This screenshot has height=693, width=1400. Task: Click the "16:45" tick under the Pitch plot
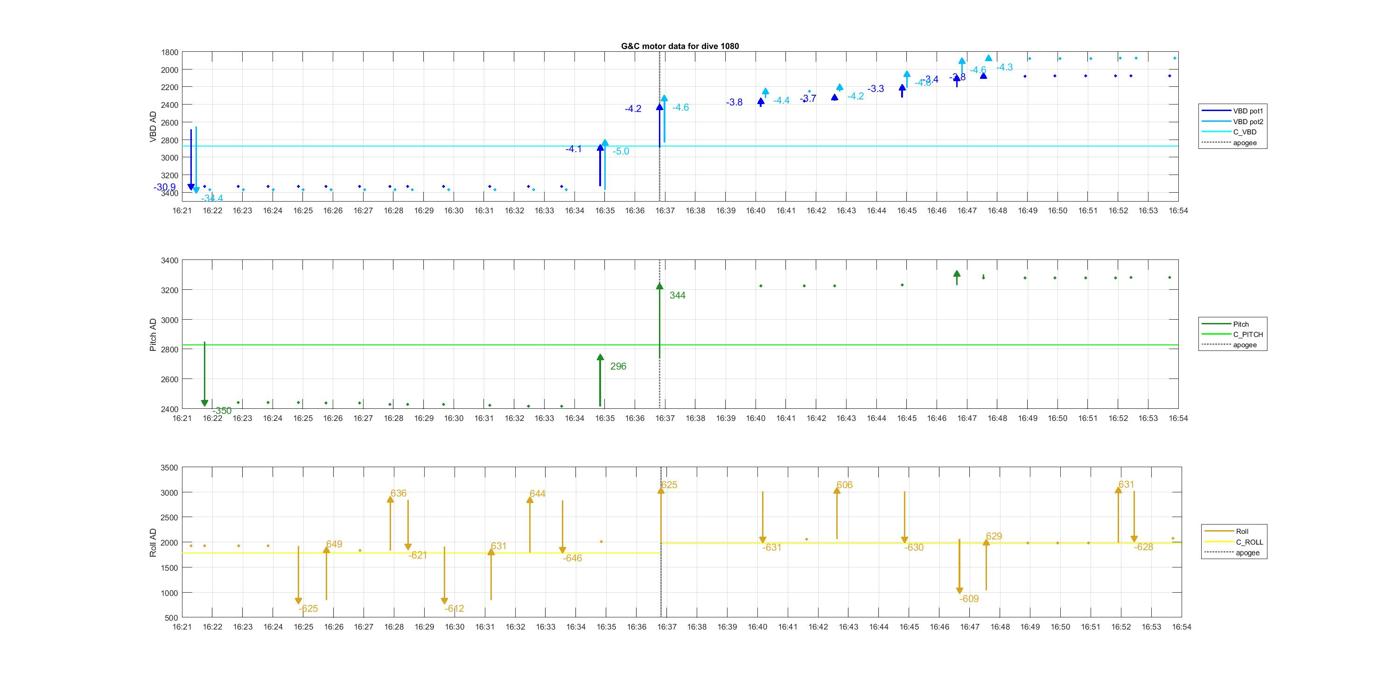[x=907, y=418]
